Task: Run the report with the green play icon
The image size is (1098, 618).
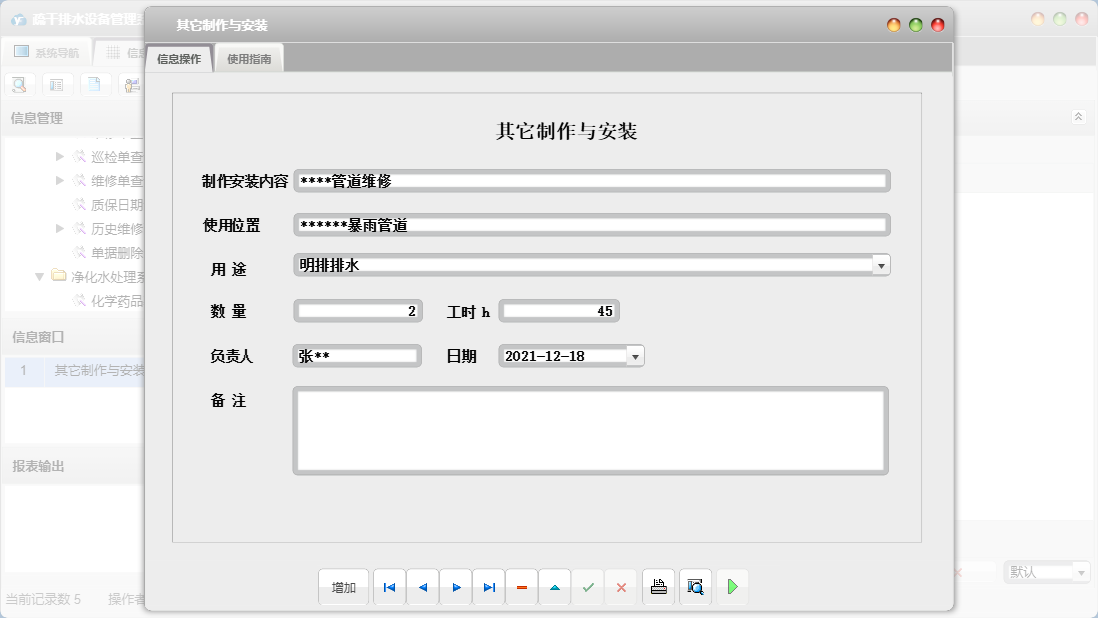Action: click(x=732, y=587)
